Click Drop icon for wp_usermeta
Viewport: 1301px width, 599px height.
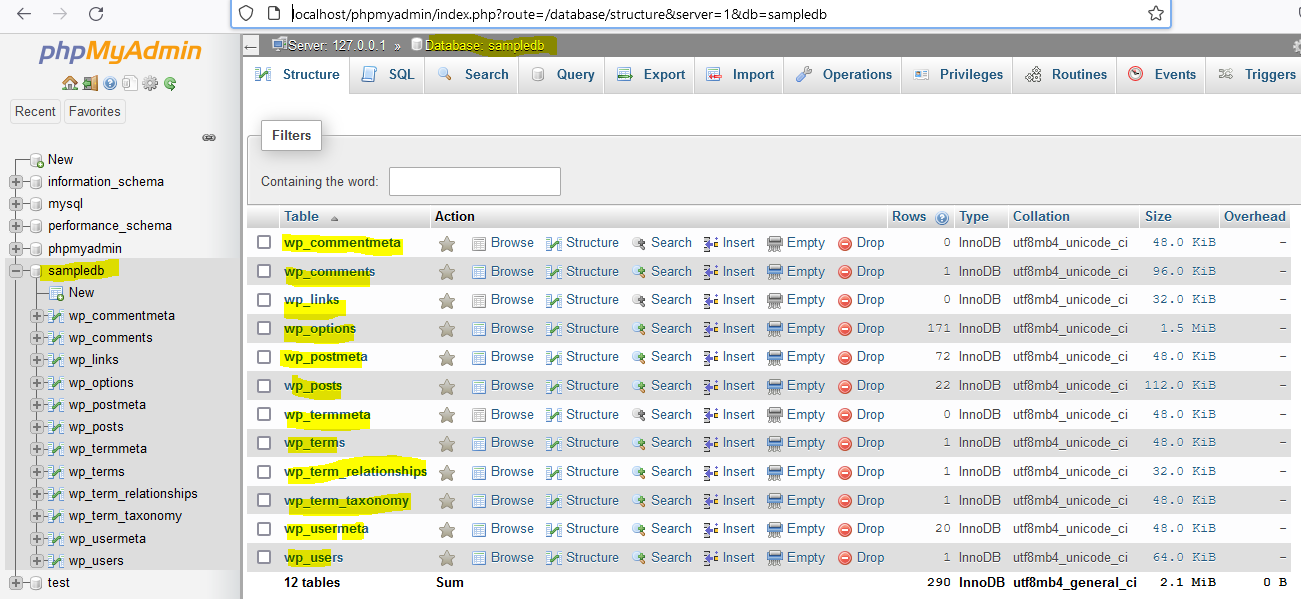pos(845,529)
